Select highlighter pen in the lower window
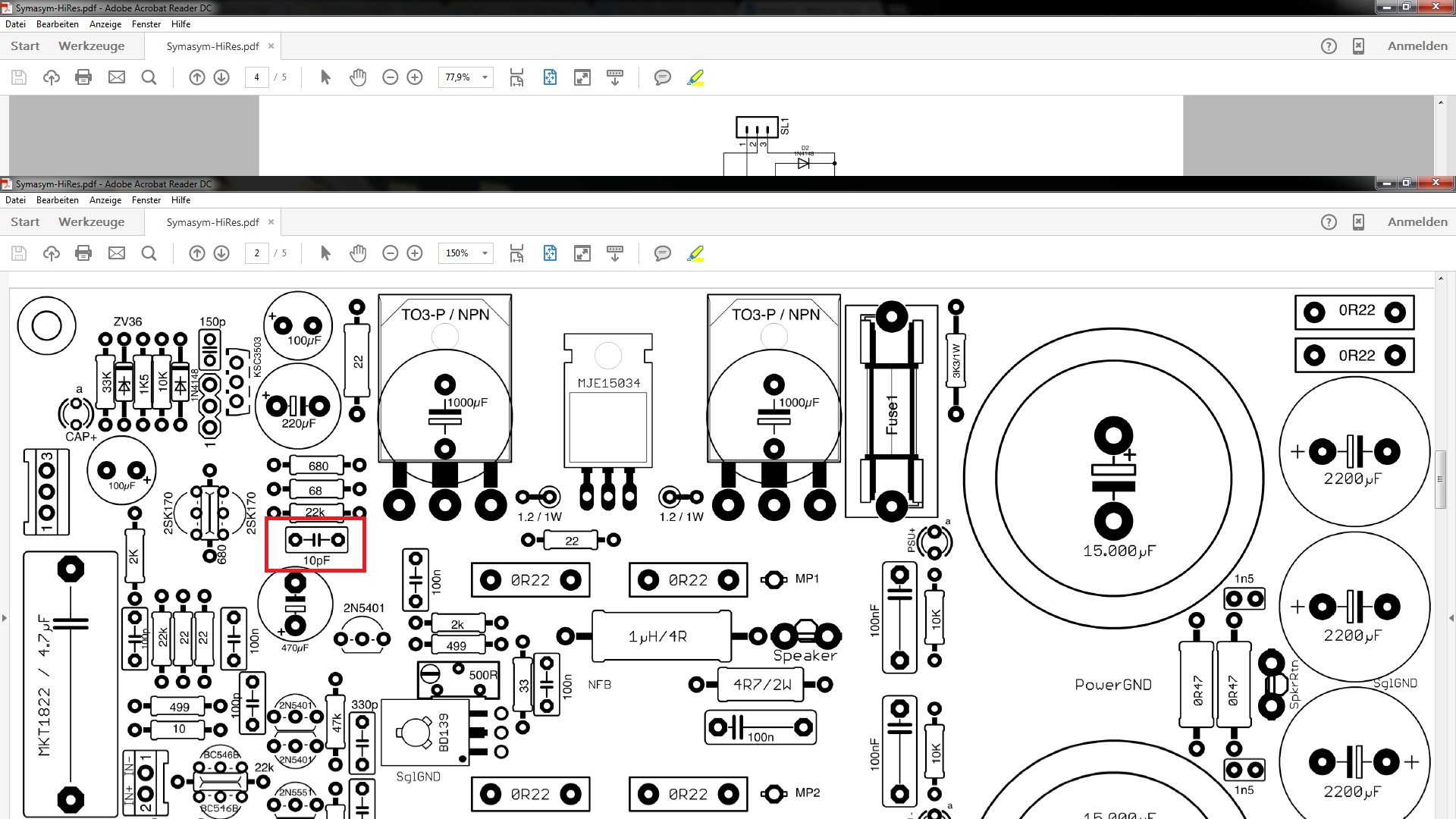This screenshot has width=1456, height=819. tap(695, 253)
